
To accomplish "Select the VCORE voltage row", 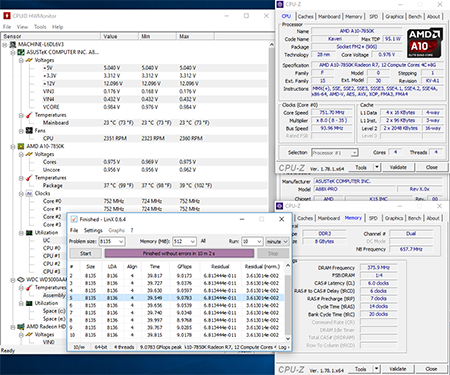I will click(x=135, y=107).
